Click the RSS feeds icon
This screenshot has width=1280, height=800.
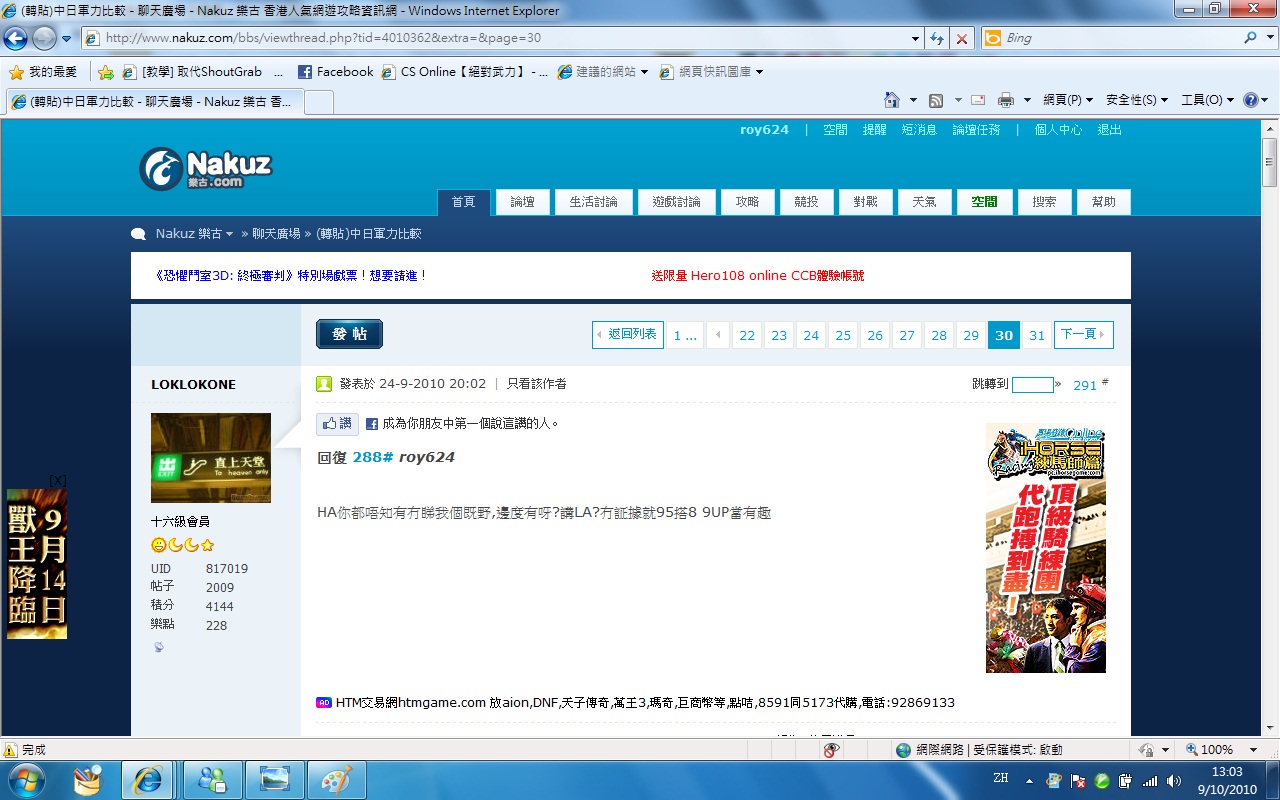pyautogui.click(x=936, y=100)
